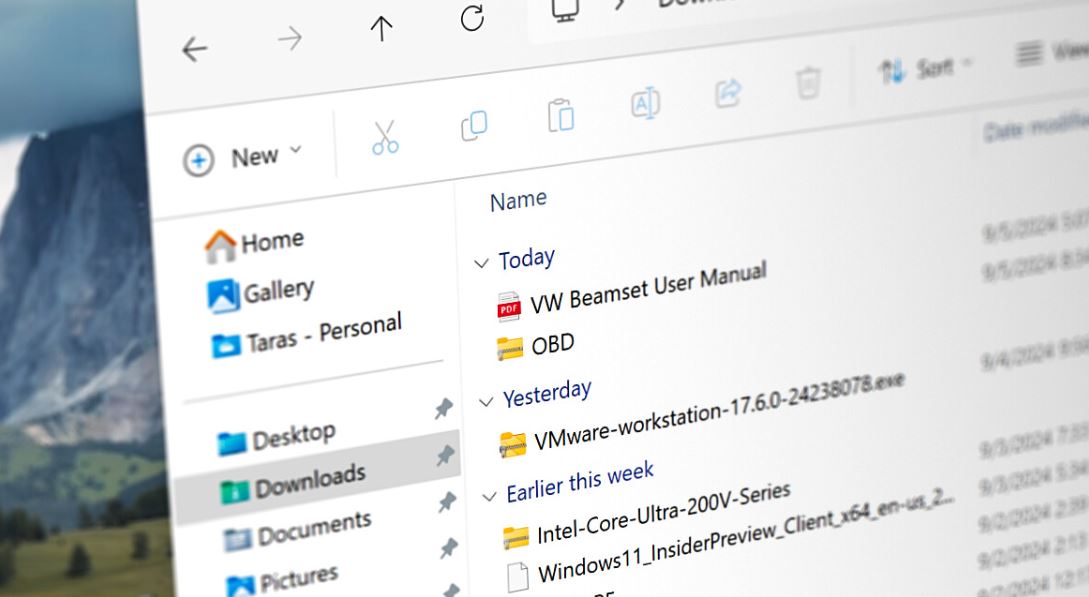Select the VW Beamset User Manual PDF
Image resolution: width=1089 pixels, height=597 pixels.
[647, 287]
